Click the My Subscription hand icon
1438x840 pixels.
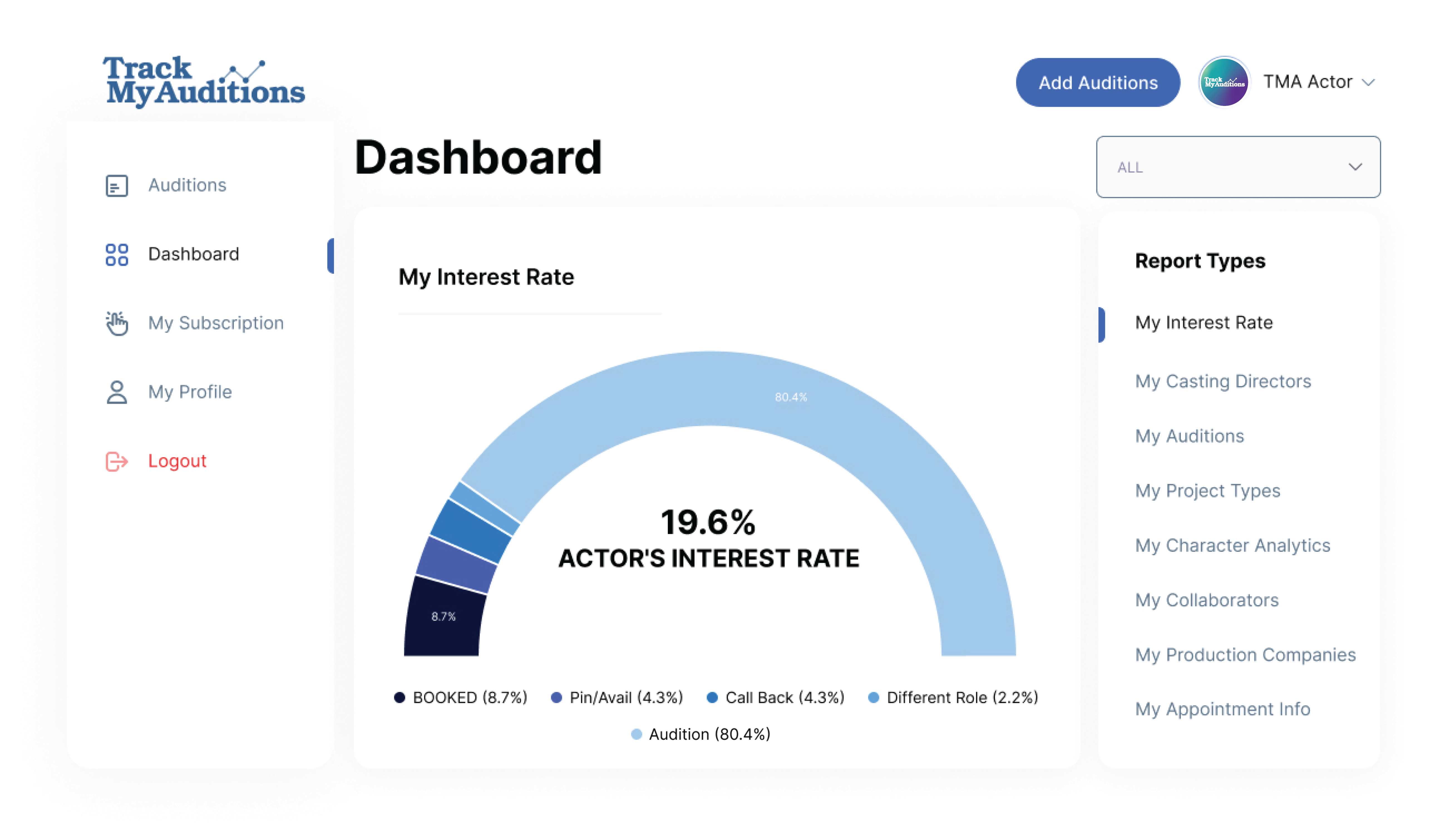tap(117, 323)
